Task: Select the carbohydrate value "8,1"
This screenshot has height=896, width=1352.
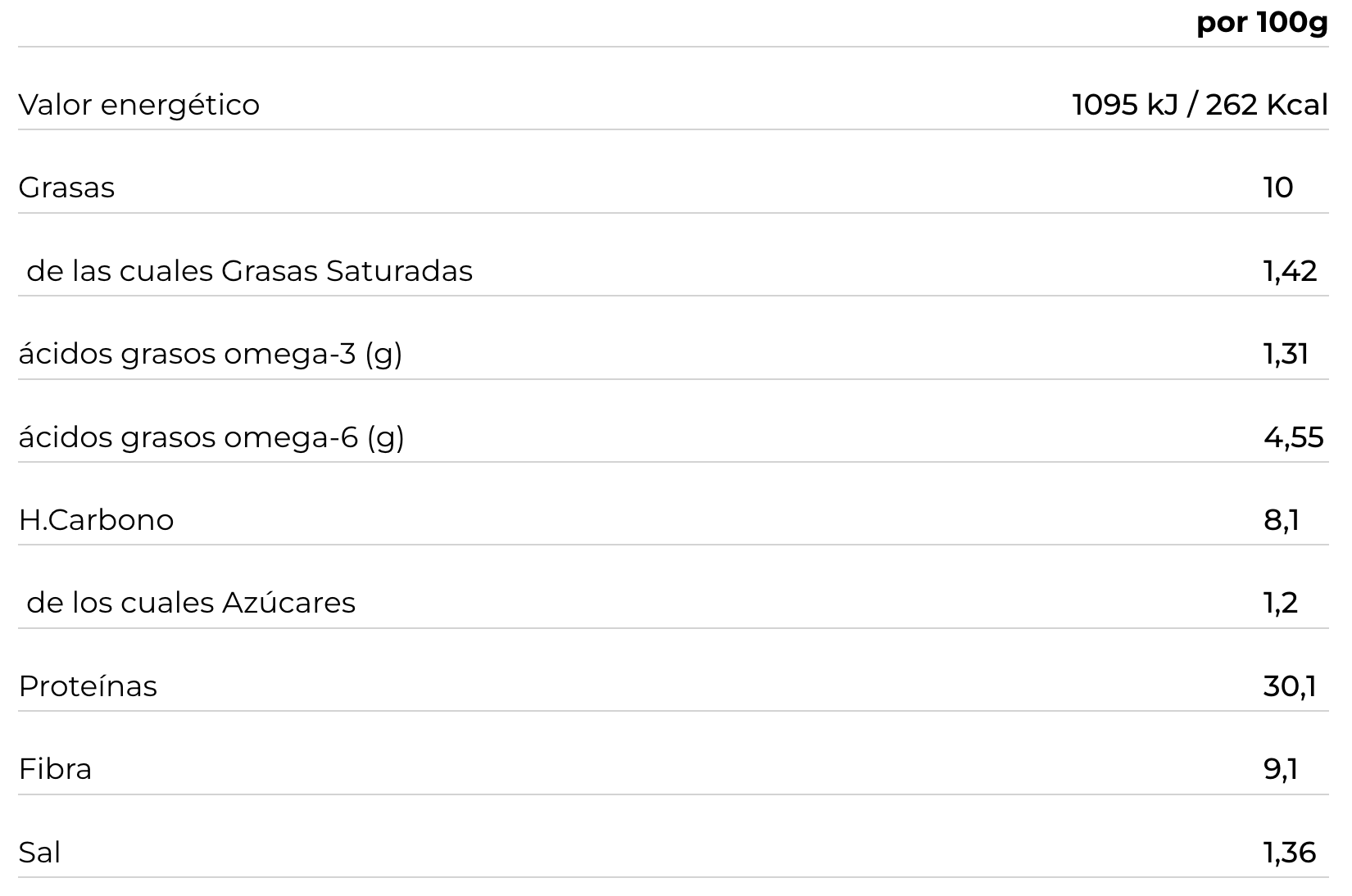Action: 1282,520
